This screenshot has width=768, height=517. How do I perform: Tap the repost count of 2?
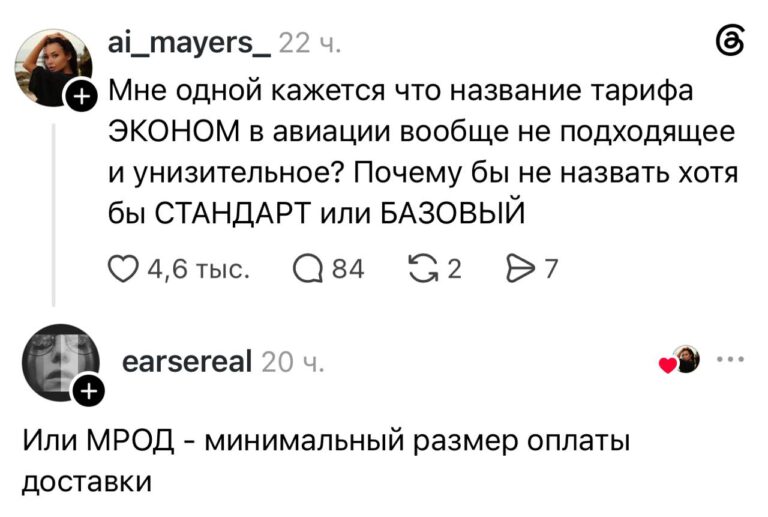coord(455,269)
